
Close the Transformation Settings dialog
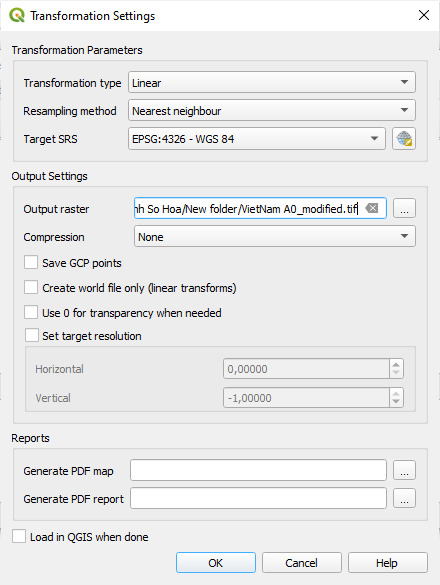click(424, 15)
